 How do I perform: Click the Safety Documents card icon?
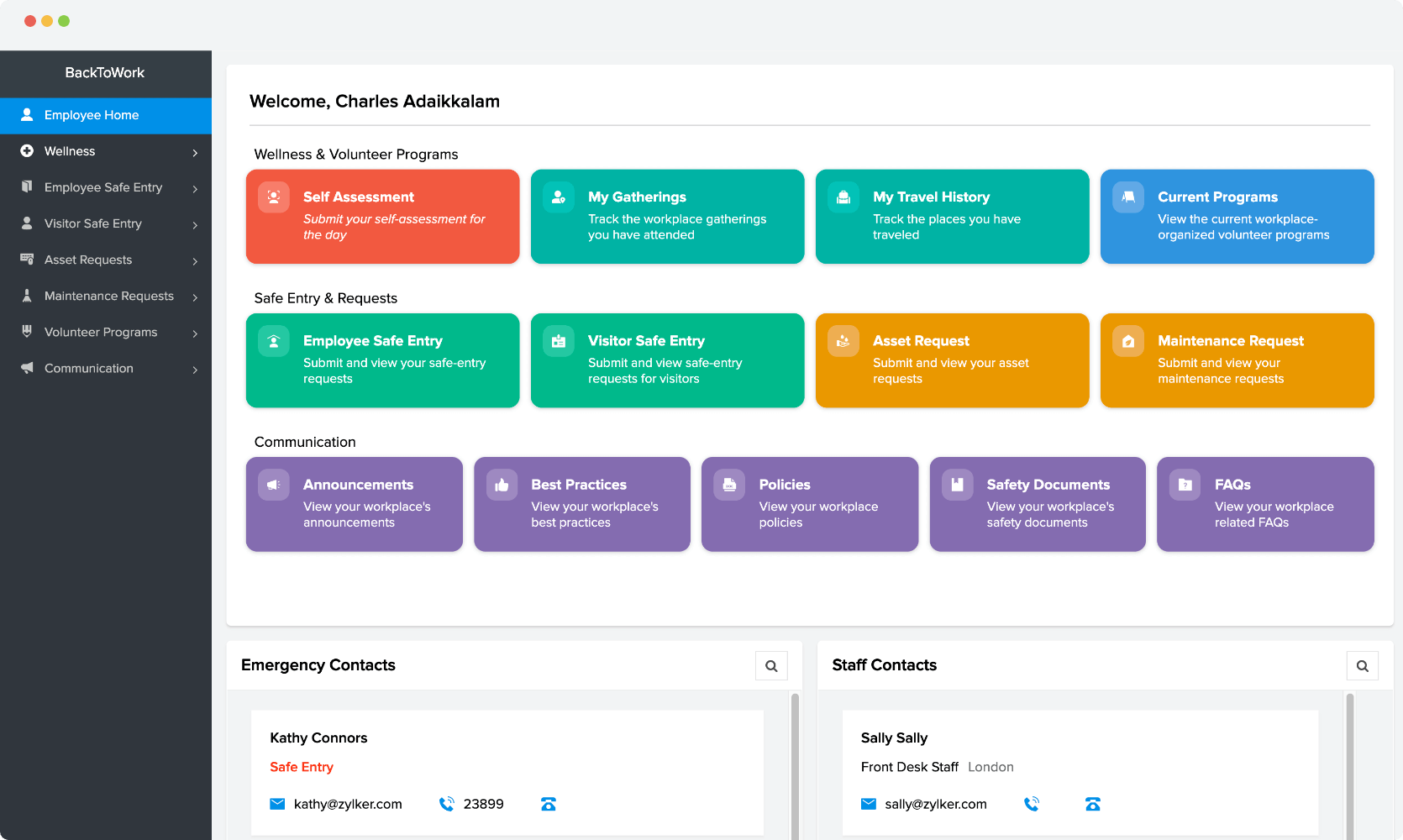957,485
